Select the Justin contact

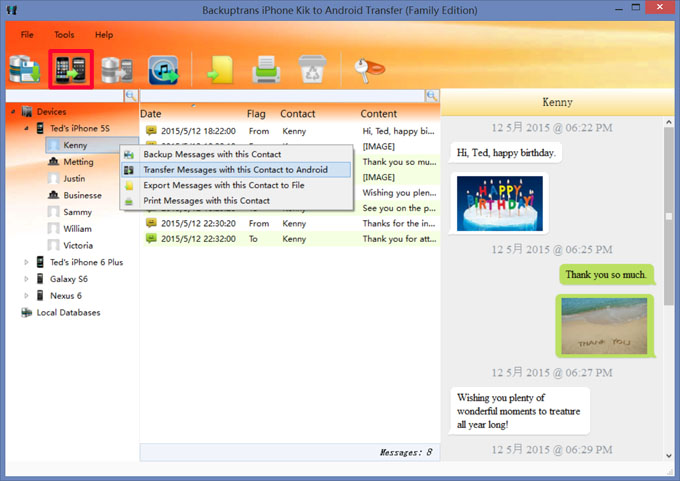tap(74, 178)
